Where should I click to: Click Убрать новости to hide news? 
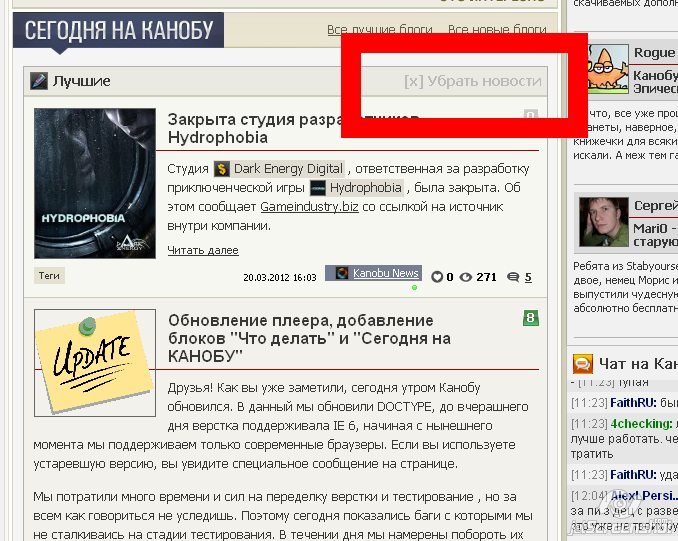[x=473, y=81]
